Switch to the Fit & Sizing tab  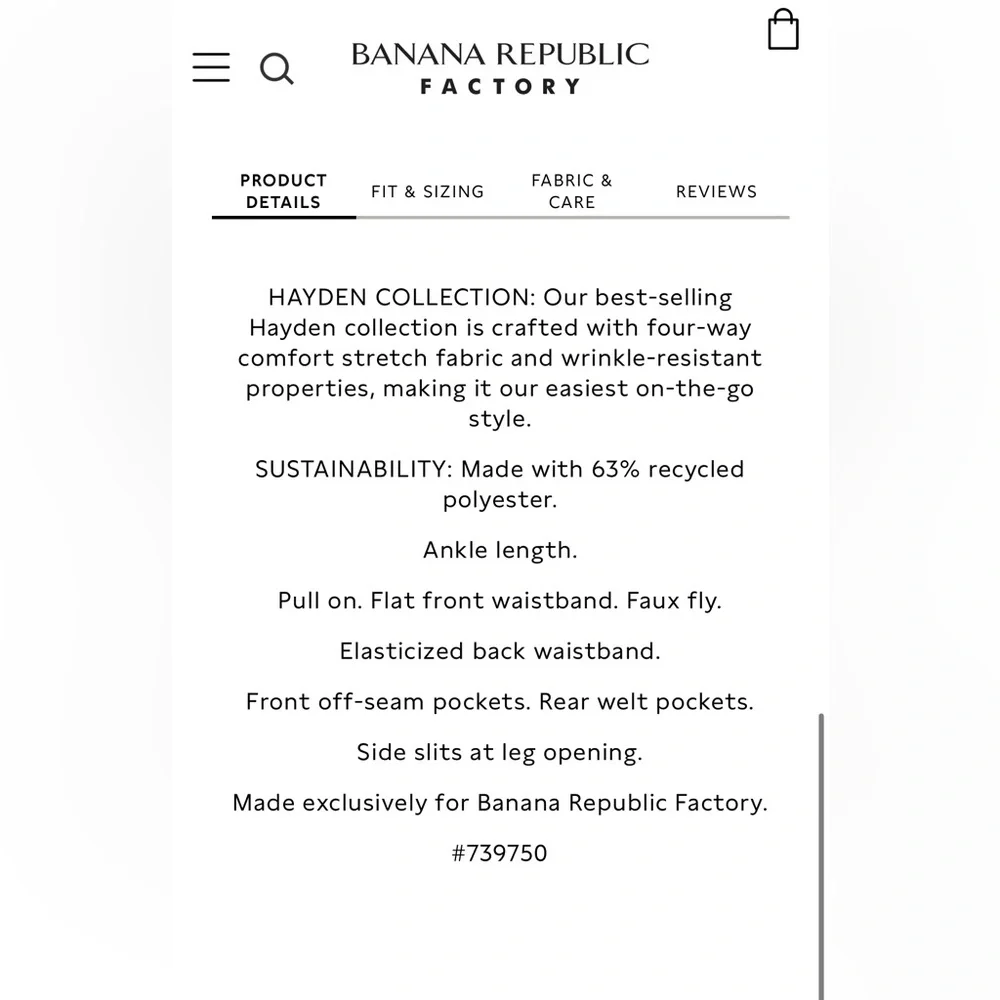pos(427,191)
